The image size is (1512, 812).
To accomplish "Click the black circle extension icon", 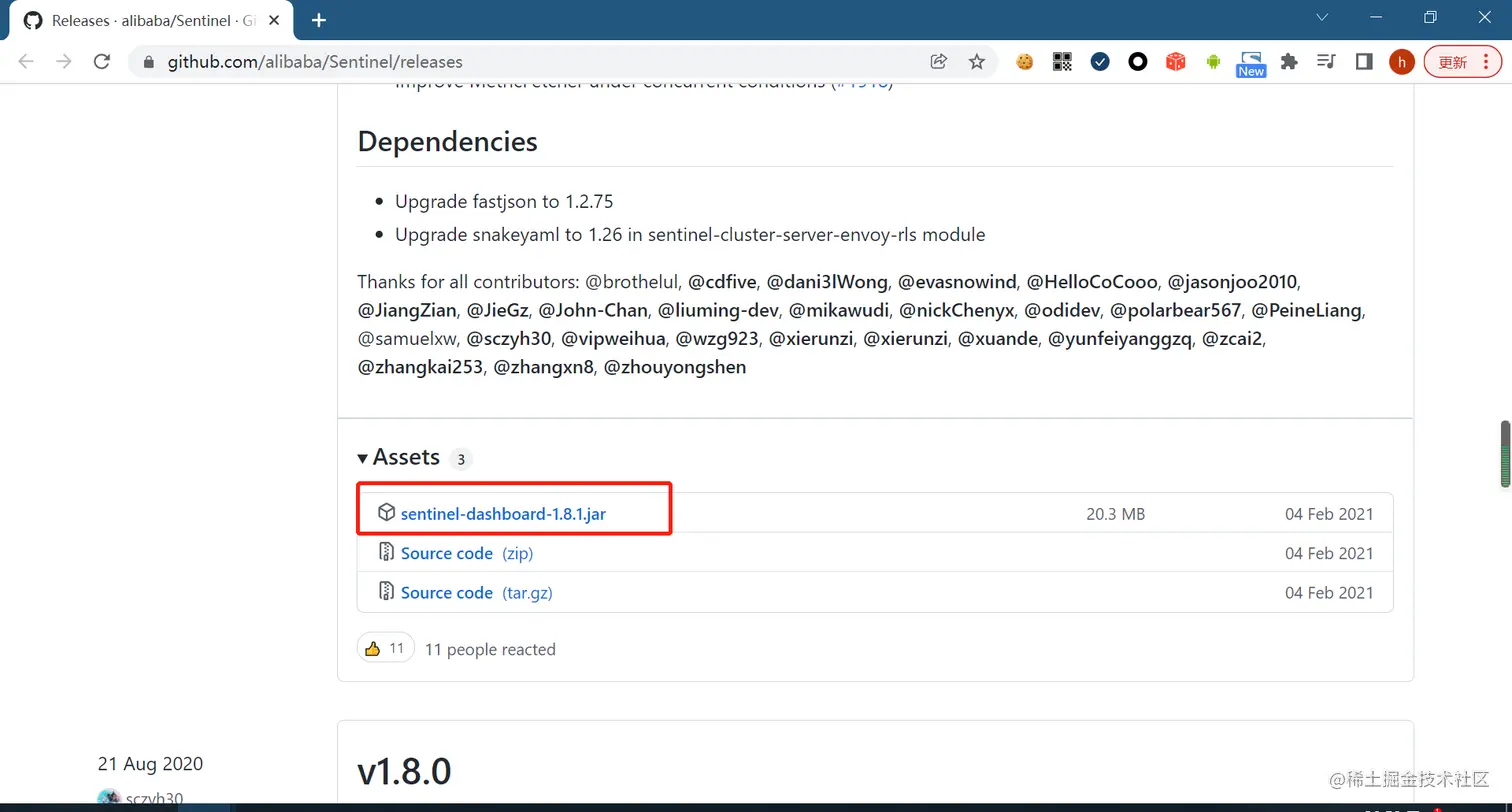I will click(x=1137, y=62).
